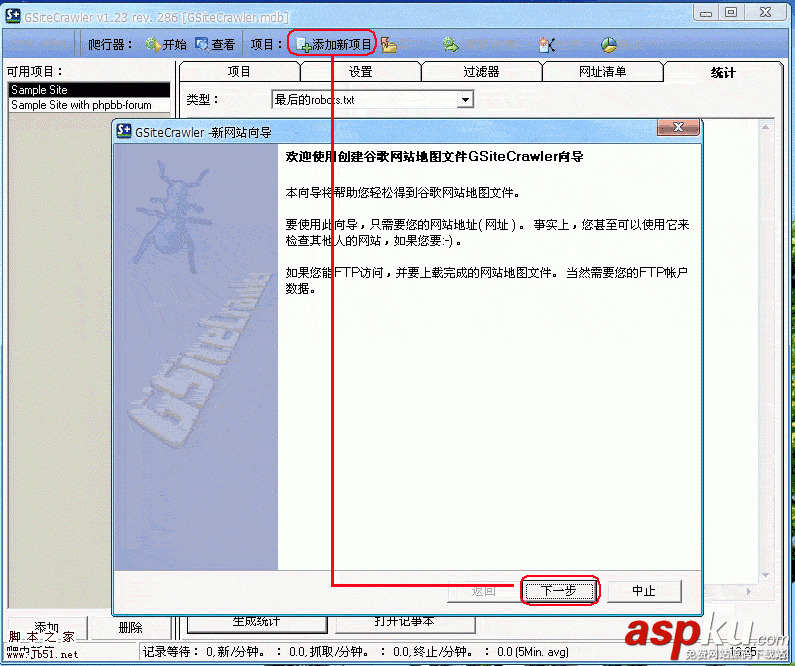The image size is (795, 666).
Task: Click the GSiteCrawler app icon in main title bar
Action: [13, 16]
